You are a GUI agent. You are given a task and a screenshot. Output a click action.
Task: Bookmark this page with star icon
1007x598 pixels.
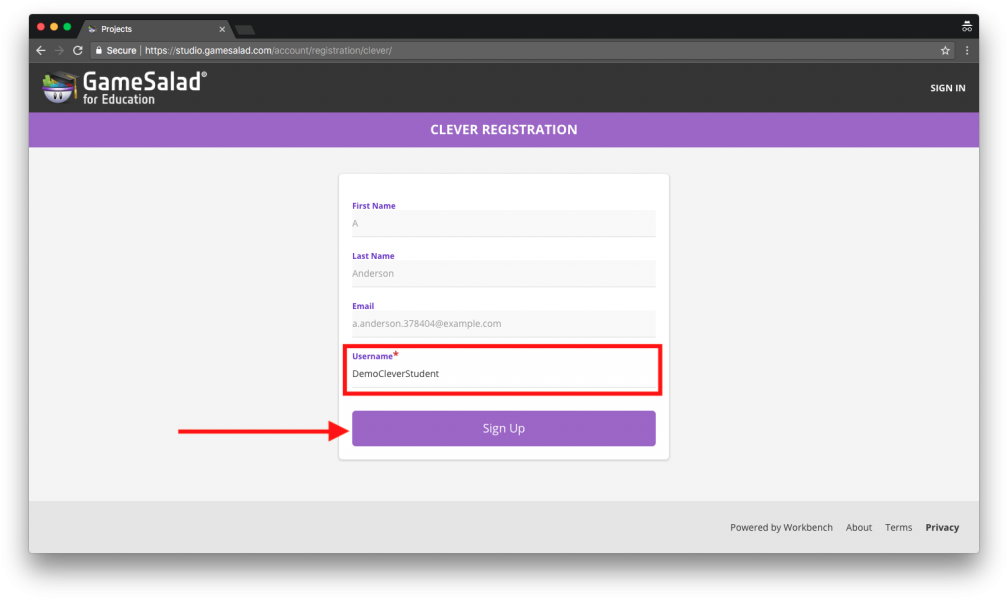(x=945, y=50)
